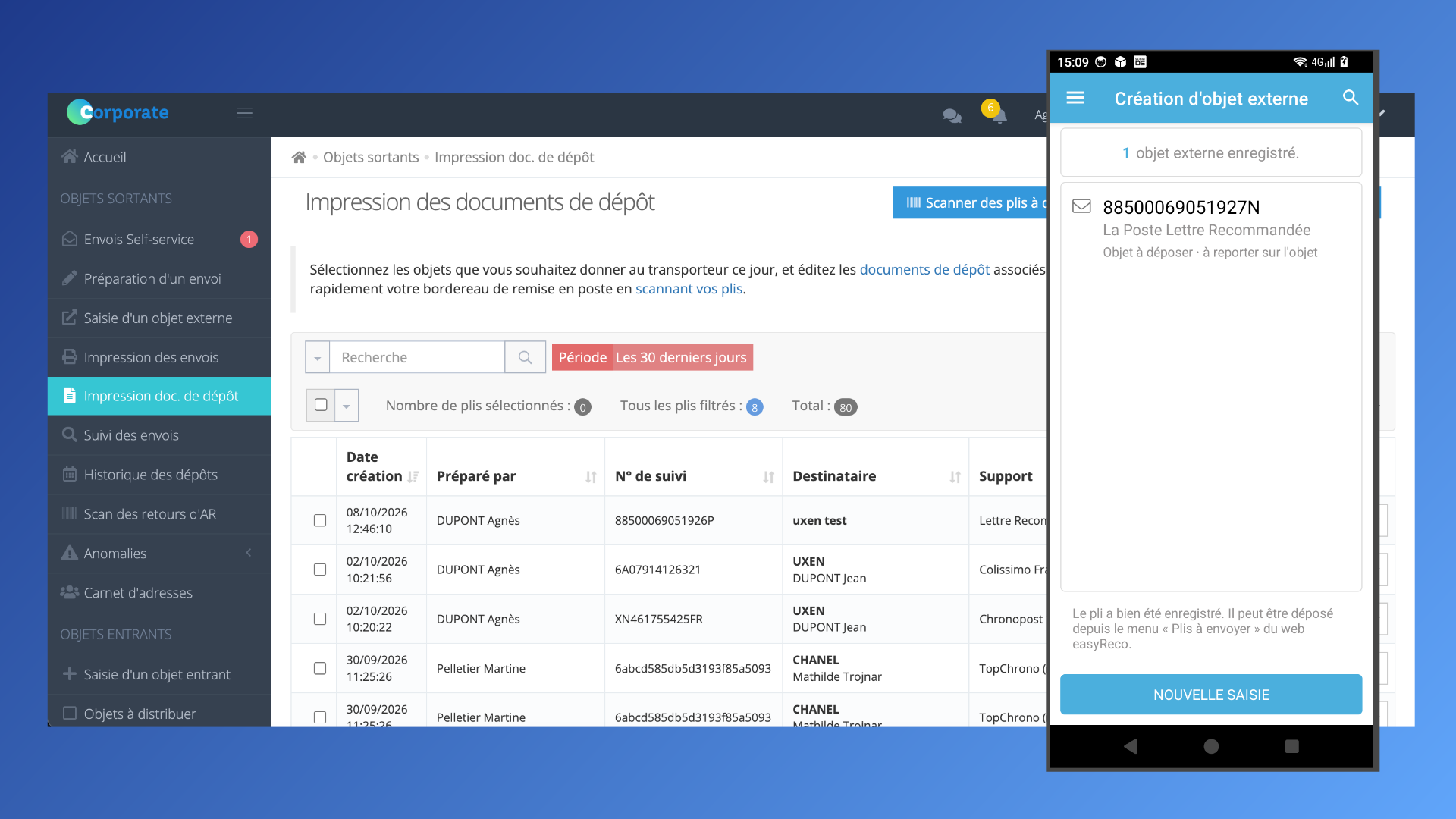
Task: Follow the documents de dépôt link
Action: click(x=924, y=269)
